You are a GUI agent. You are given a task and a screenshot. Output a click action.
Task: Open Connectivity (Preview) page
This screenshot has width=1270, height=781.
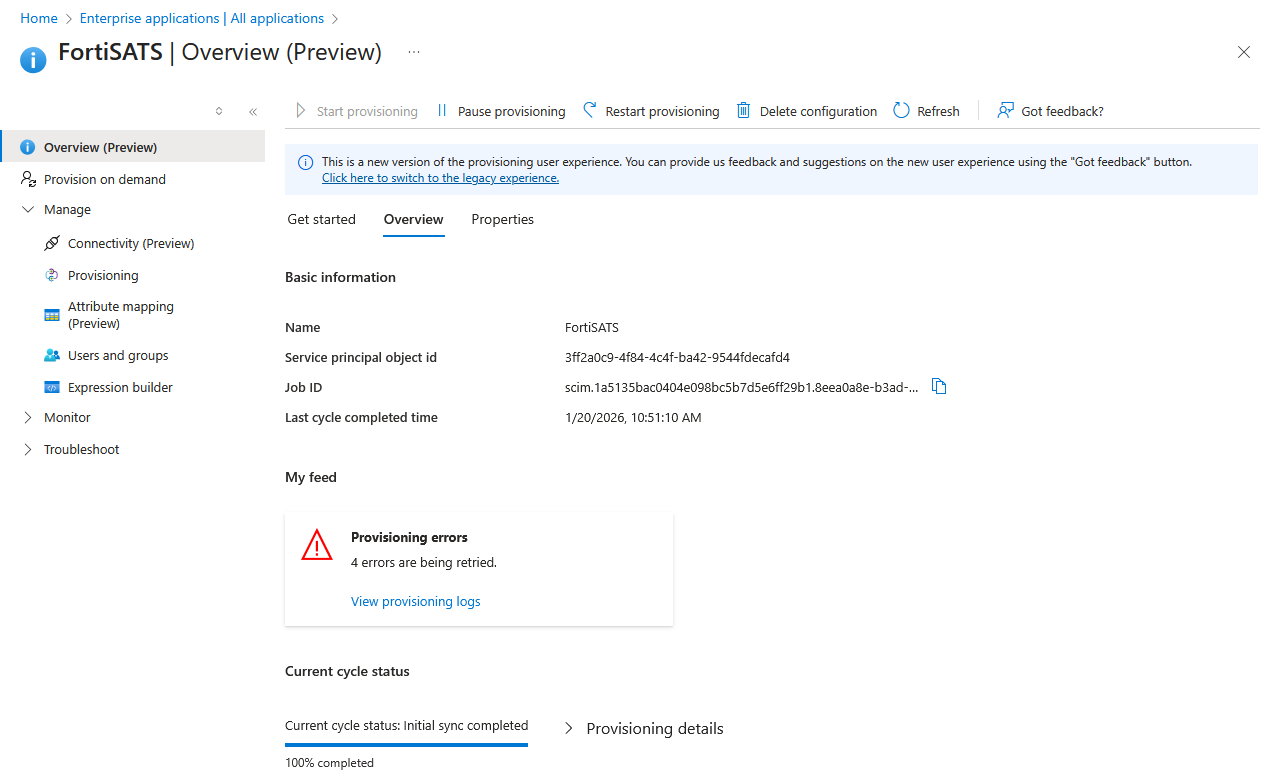click(x=133, y=243)
